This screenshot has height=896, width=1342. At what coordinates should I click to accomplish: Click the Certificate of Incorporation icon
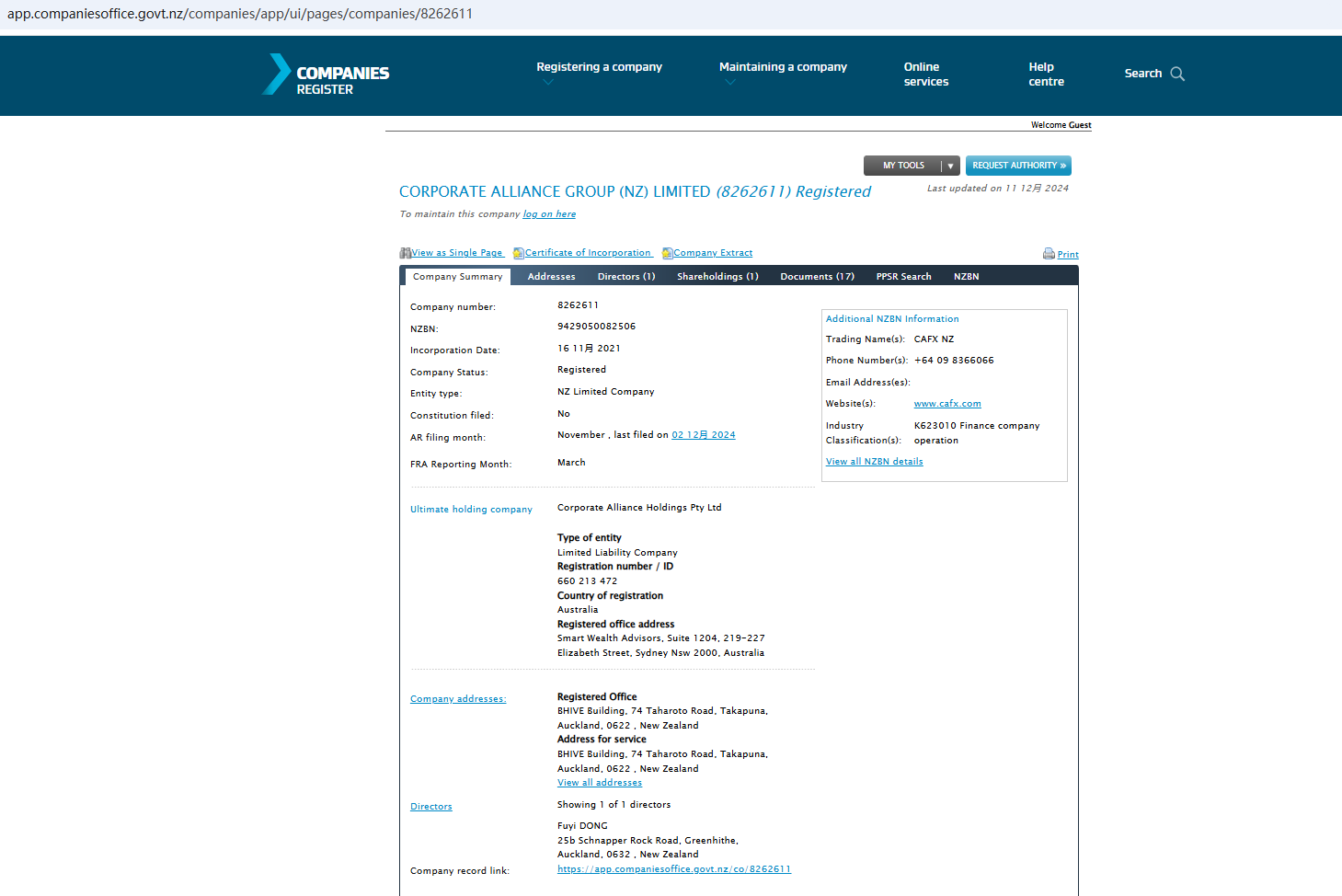519,253
